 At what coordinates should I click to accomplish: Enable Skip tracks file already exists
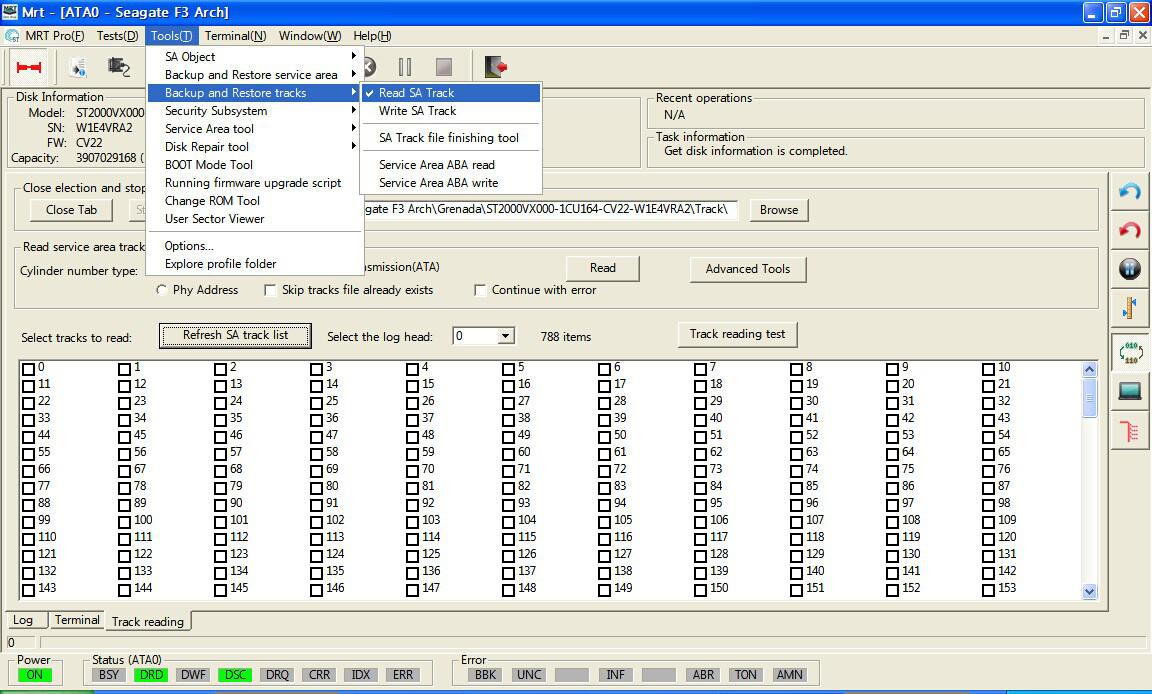tap(270, 291)
